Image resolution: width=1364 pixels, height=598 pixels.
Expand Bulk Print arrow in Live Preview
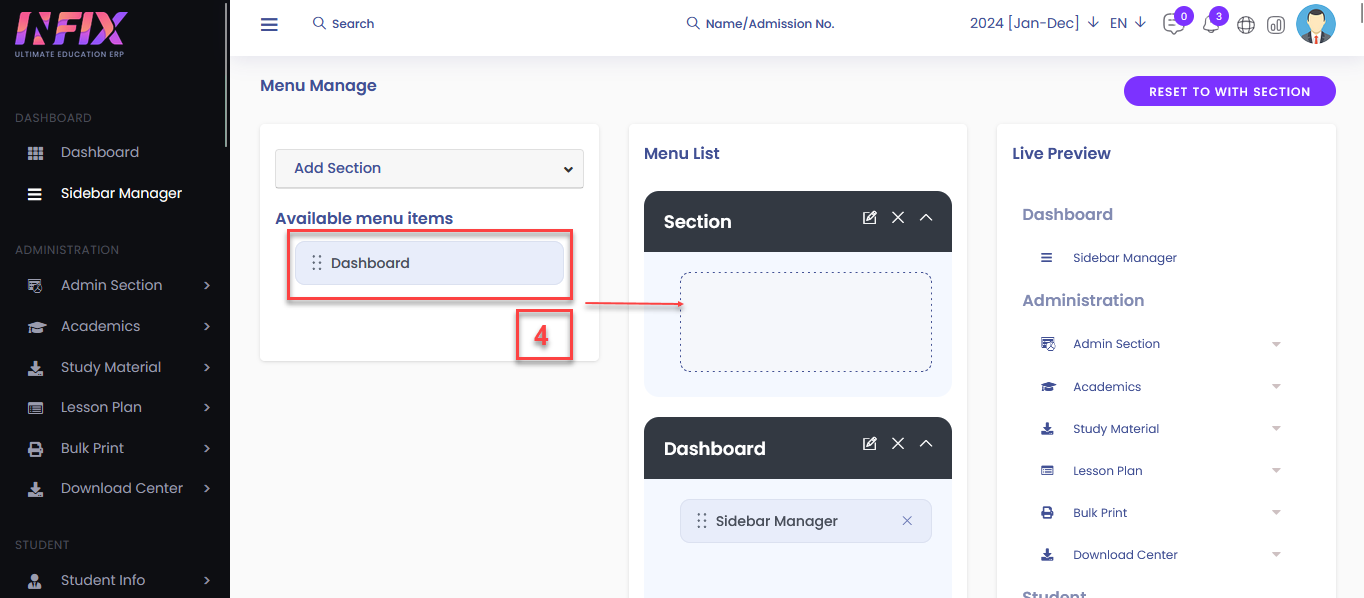point(1276,513)
